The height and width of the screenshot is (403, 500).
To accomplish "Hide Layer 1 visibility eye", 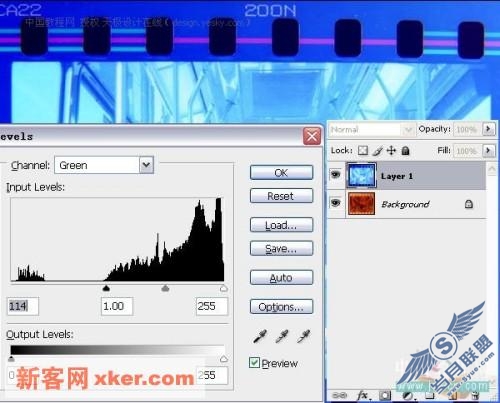I will [336, 174].
